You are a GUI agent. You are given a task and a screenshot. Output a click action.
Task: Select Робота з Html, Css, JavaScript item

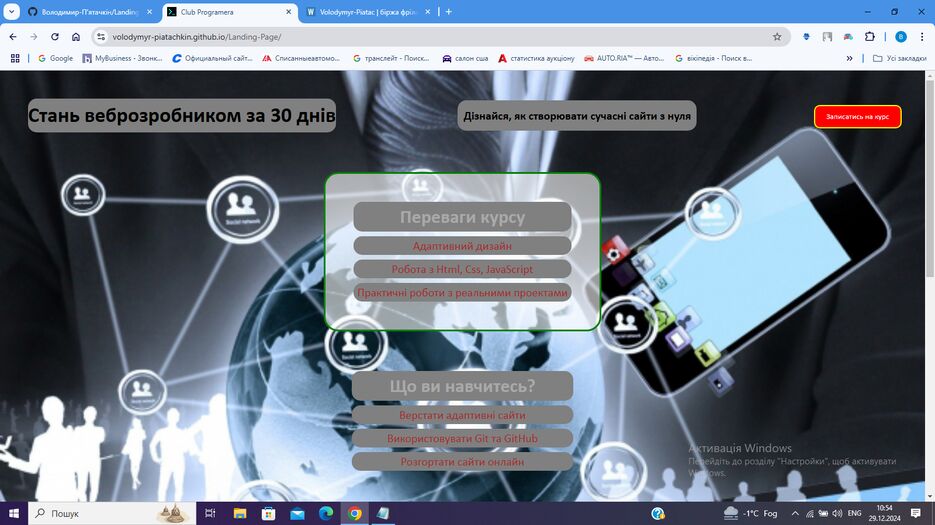pos(462,269)
